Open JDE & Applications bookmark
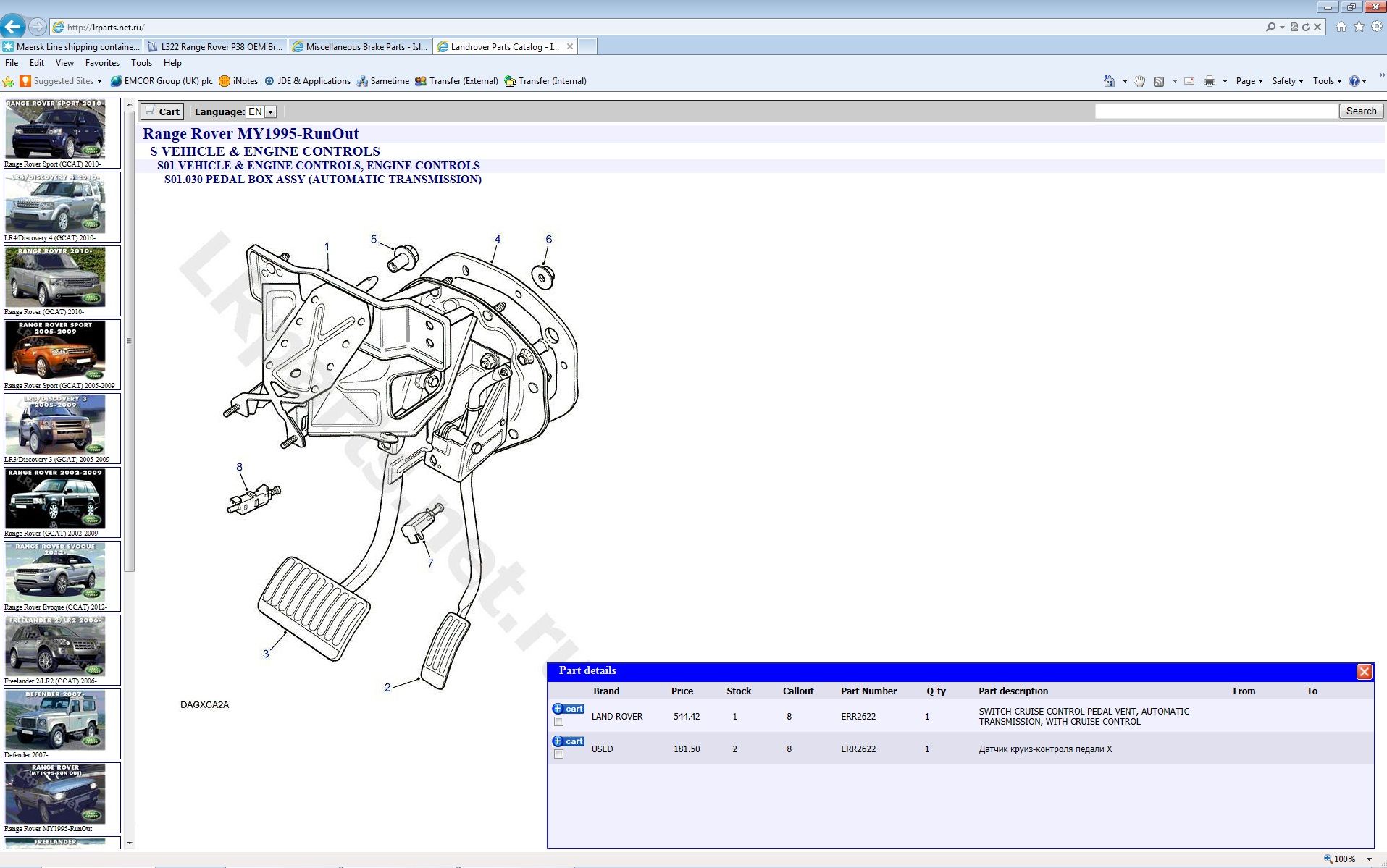Image resolution: width=1387 pixels, height=868 pixels. coord(307,81)
